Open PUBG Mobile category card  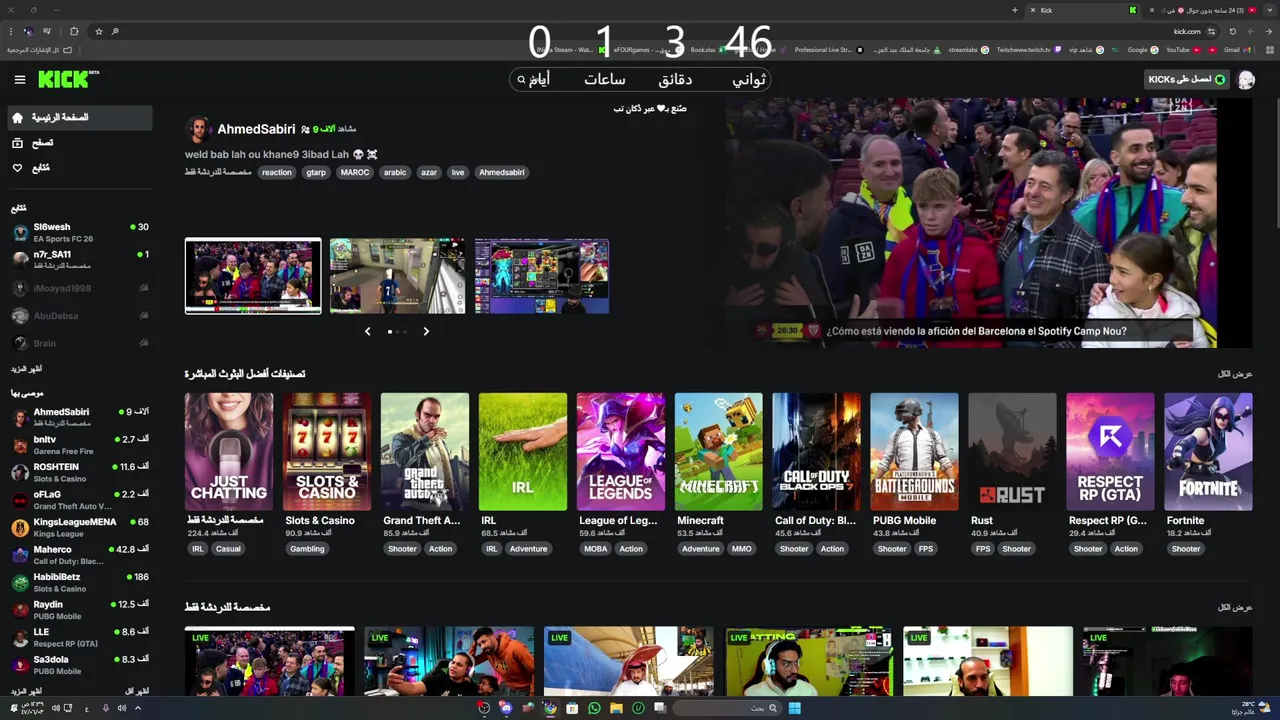pyautogui.click(x=914, y=451)
